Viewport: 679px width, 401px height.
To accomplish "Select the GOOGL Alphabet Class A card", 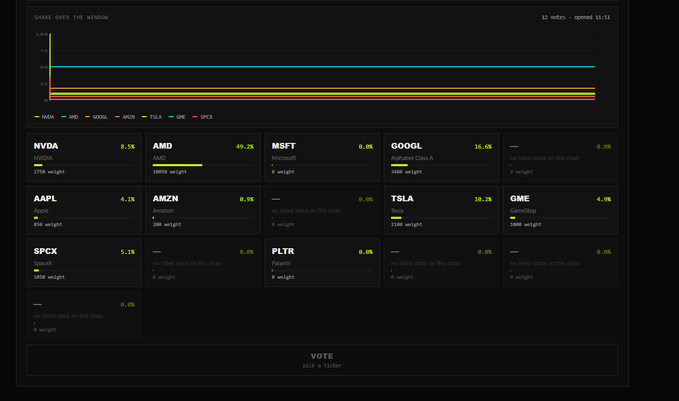I will pos(441,158).
